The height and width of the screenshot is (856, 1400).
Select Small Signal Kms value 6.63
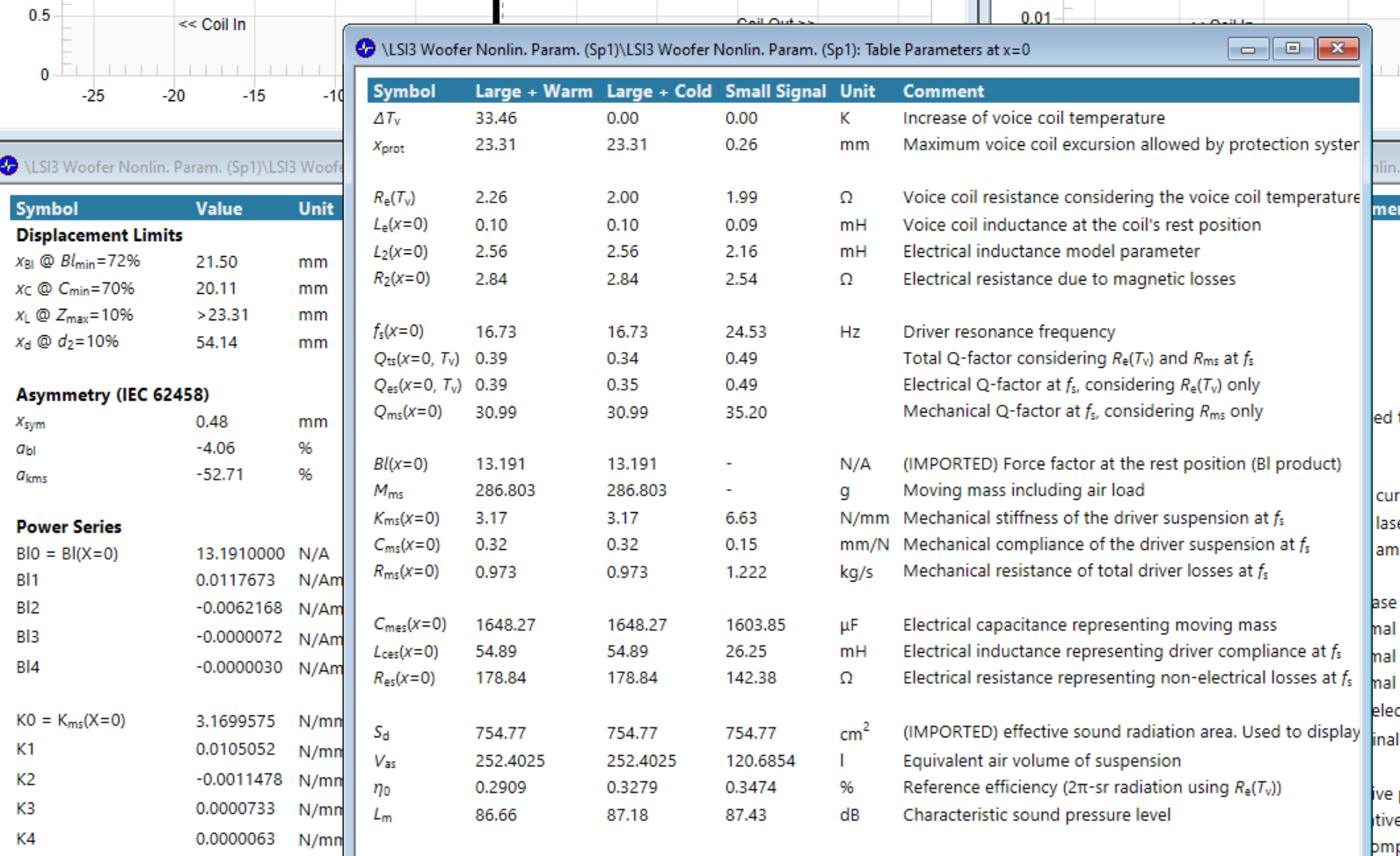click(x=741, y=518)
